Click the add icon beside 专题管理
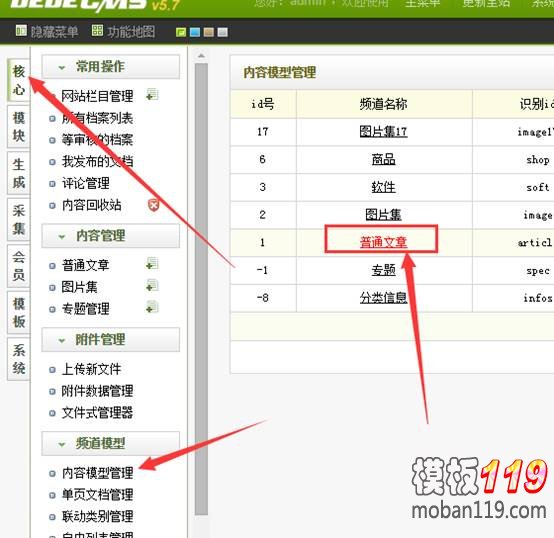The width and height of the screenshot is (554, 538). point(152,307)
